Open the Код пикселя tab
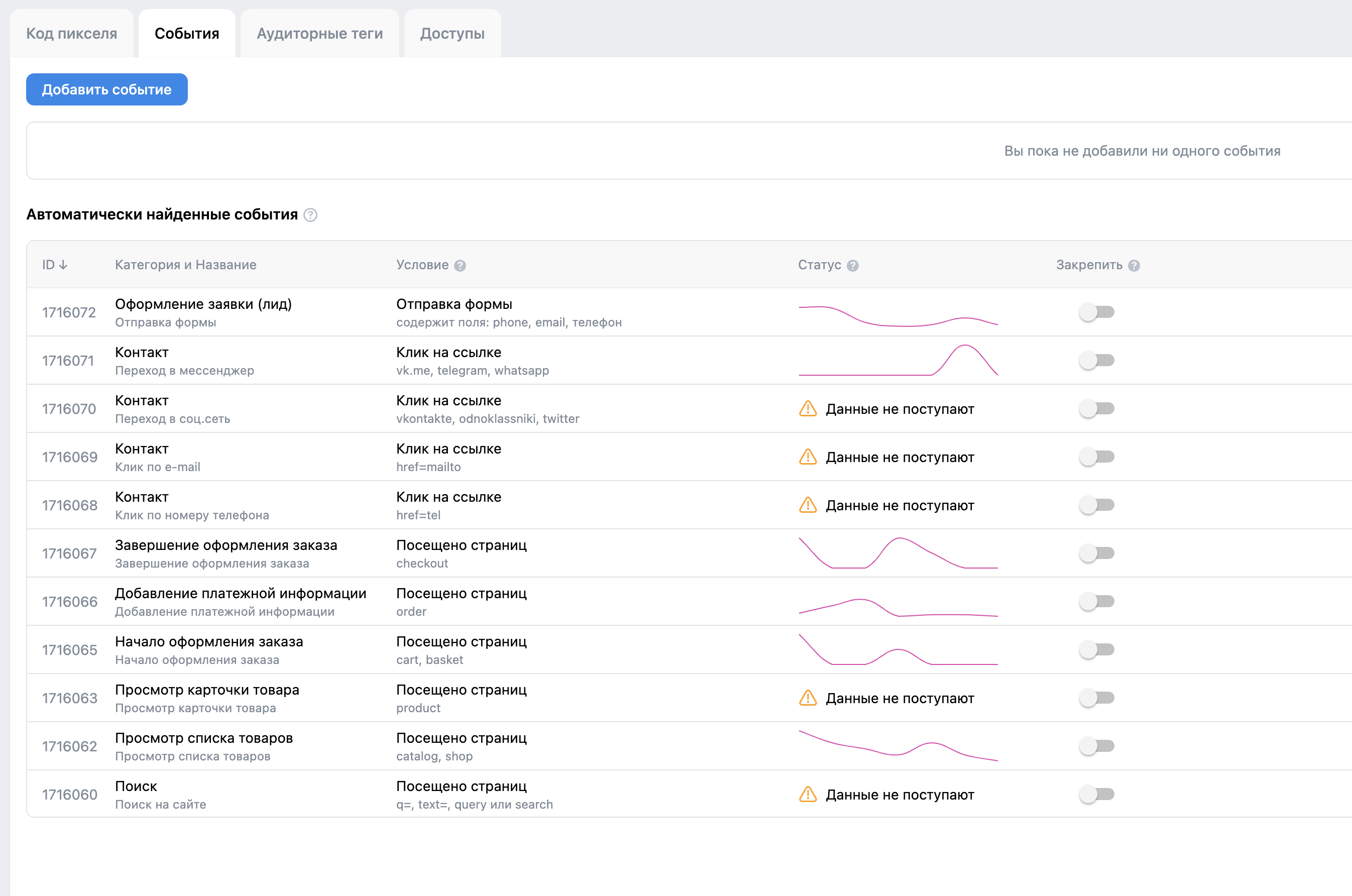Screen dimensions: 1352x896 (71, 34)
